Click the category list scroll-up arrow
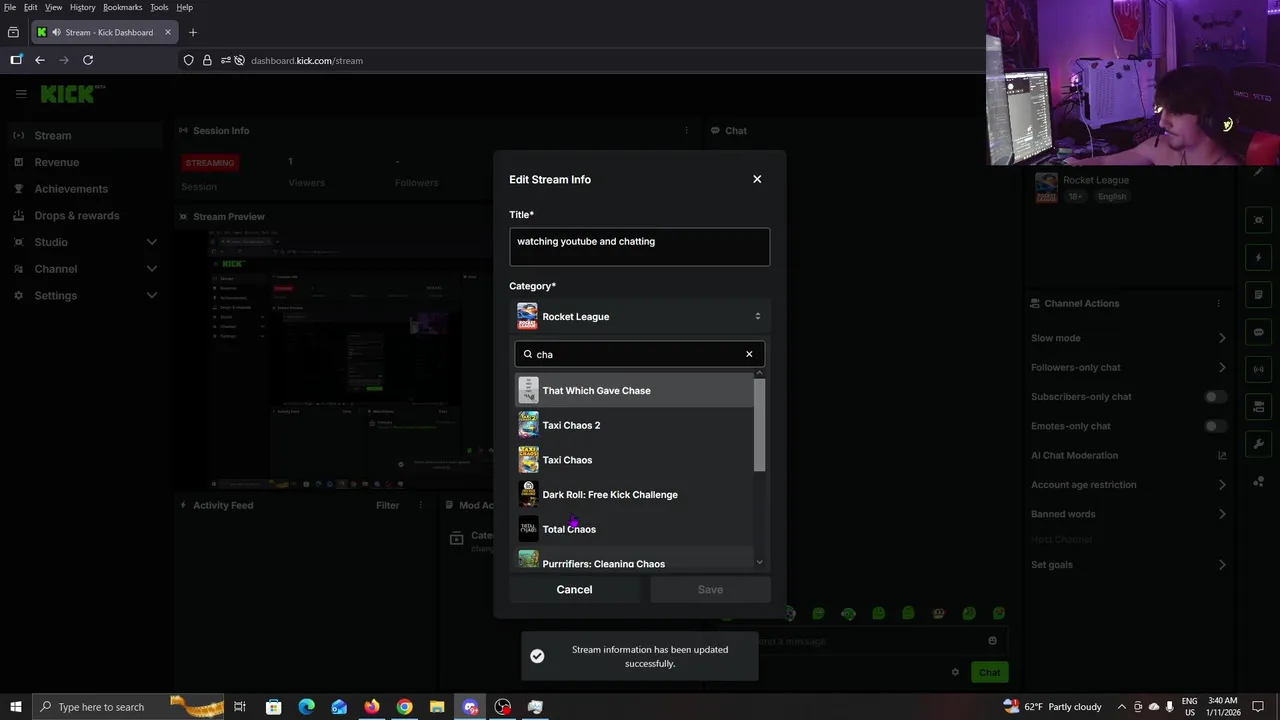The image size is (1280, 720). pos(759,374)
